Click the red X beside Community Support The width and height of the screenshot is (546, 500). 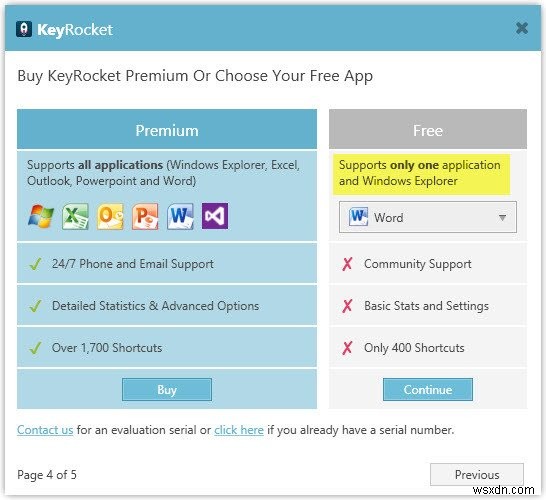click(x=347, y=264)
